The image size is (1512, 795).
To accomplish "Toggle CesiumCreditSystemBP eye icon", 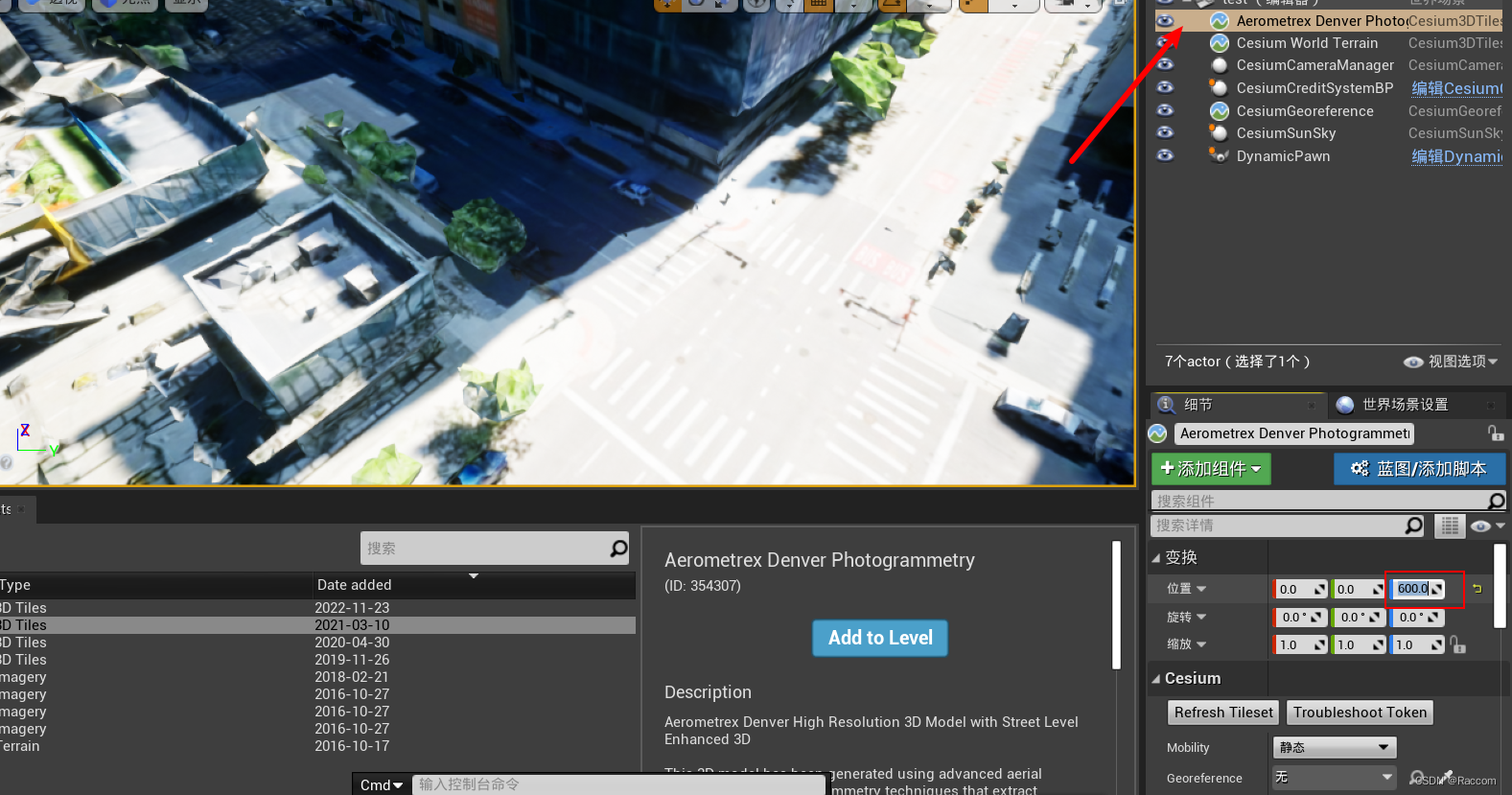I will coord(1165,87).
